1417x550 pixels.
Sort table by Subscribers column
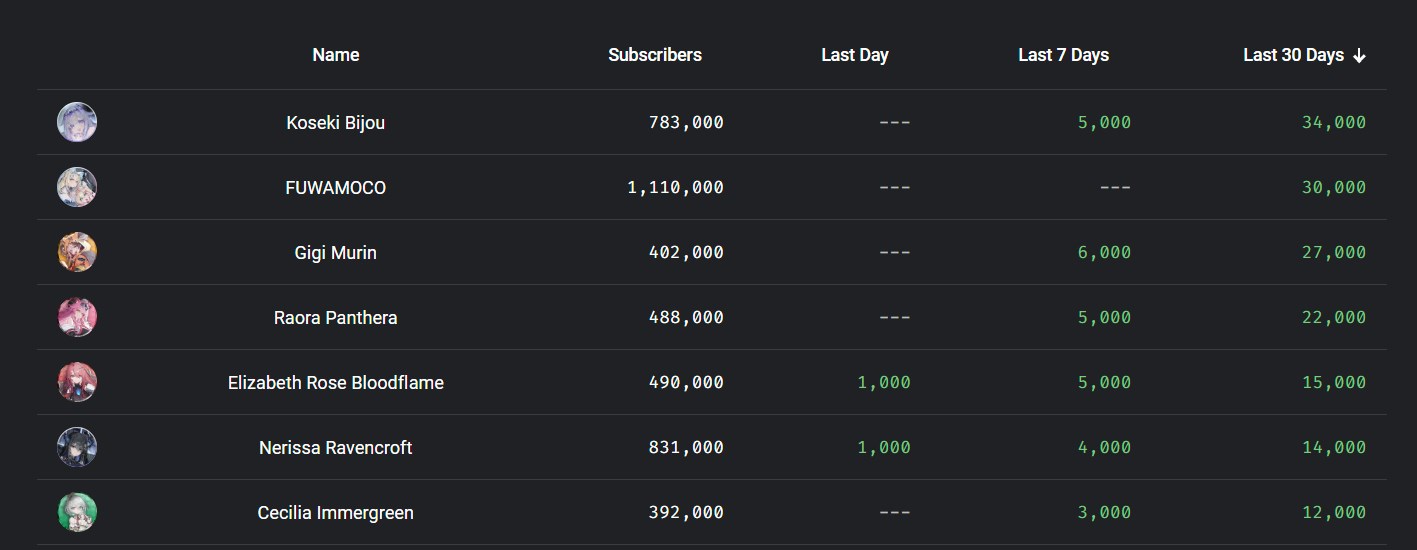click(x=654, y=55)
